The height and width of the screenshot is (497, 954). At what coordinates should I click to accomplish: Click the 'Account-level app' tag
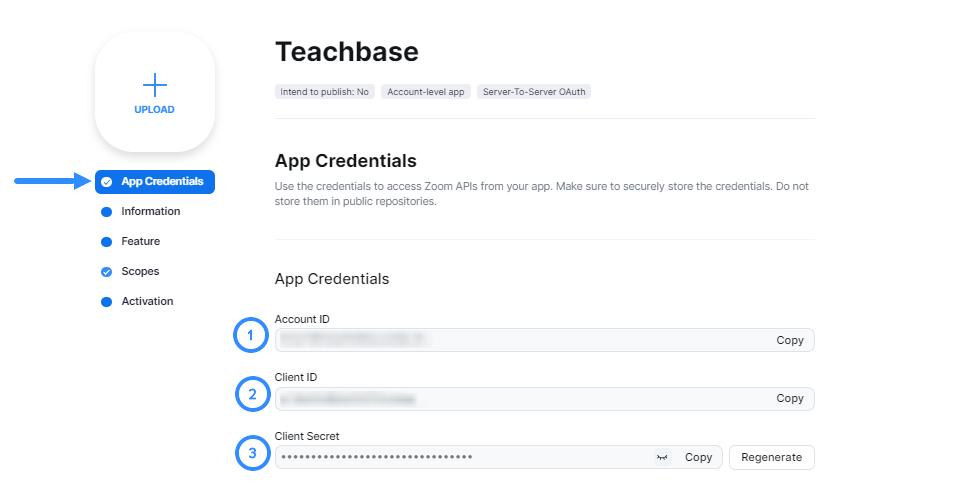(426, 92)
